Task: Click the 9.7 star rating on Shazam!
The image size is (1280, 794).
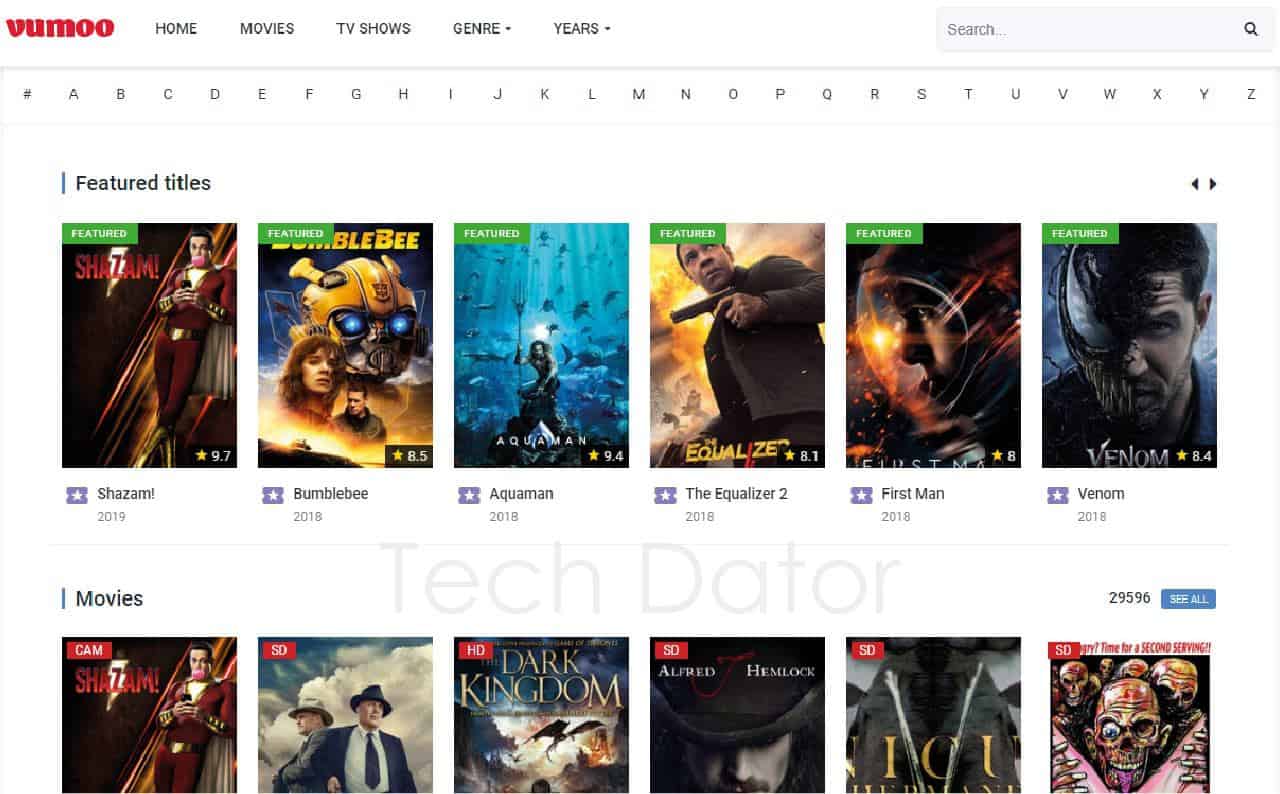Action: tap(213, 456)
